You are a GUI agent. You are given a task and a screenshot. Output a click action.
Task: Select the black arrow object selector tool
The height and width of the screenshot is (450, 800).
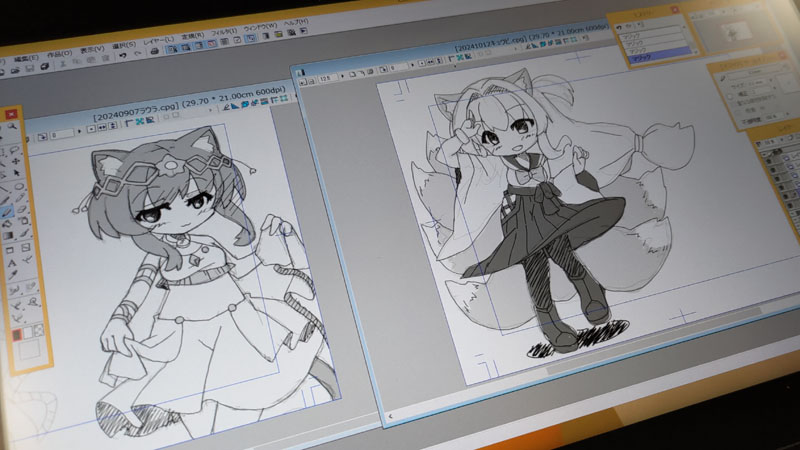click(x=17, y=174)
